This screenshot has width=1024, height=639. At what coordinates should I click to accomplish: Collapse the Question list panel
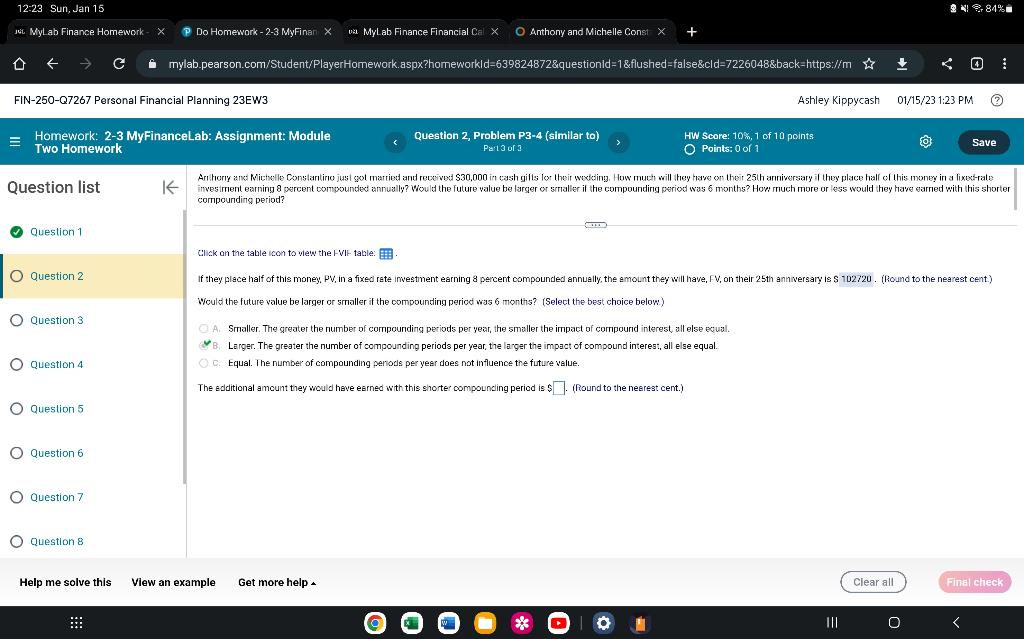170,188
